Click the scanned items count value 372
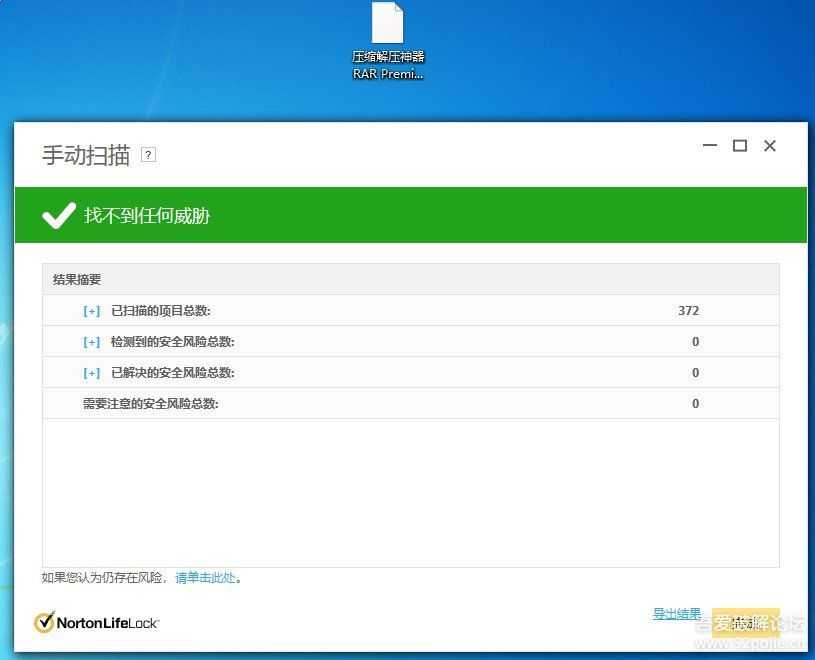This screenshot has width=815, height=660. pyautogui.click(x=687, y=310)
